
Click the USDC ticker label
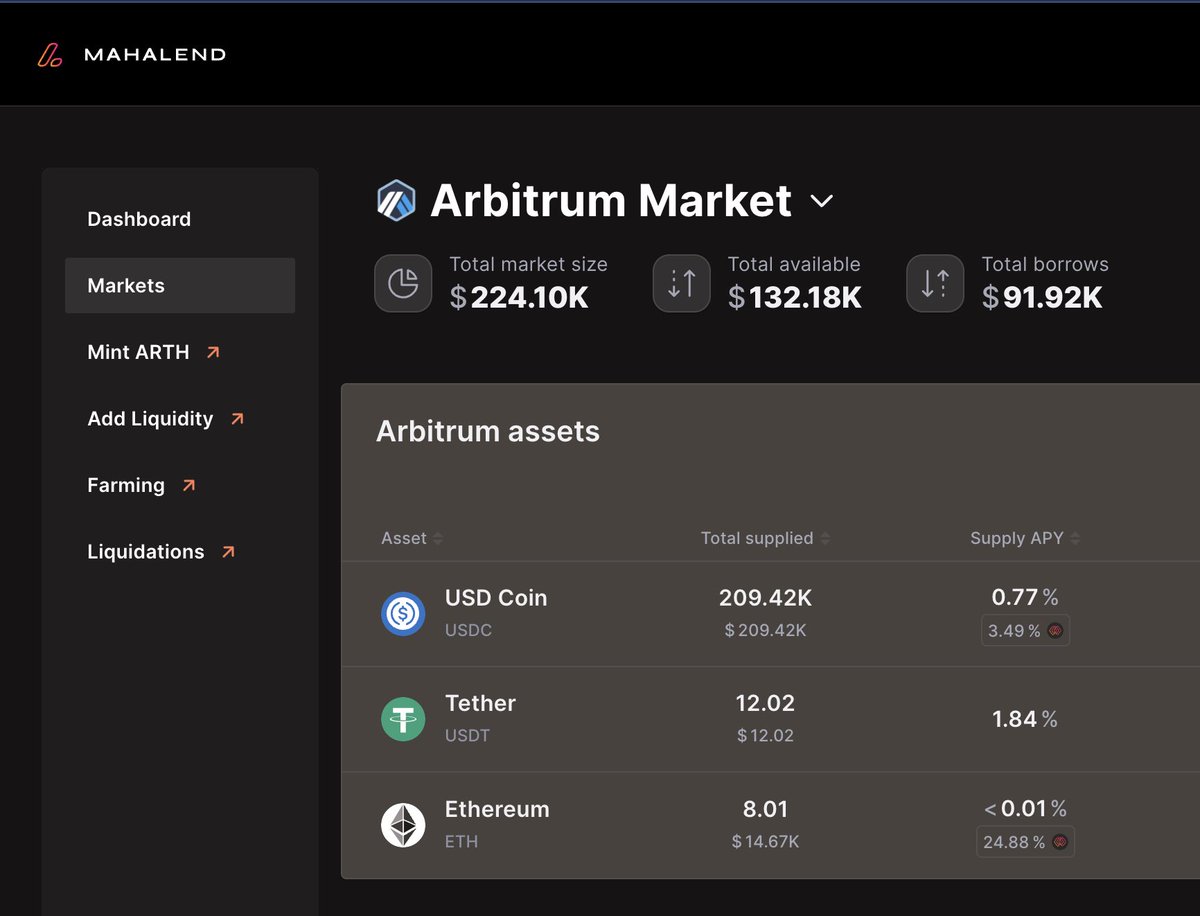[x=468, y=631]
